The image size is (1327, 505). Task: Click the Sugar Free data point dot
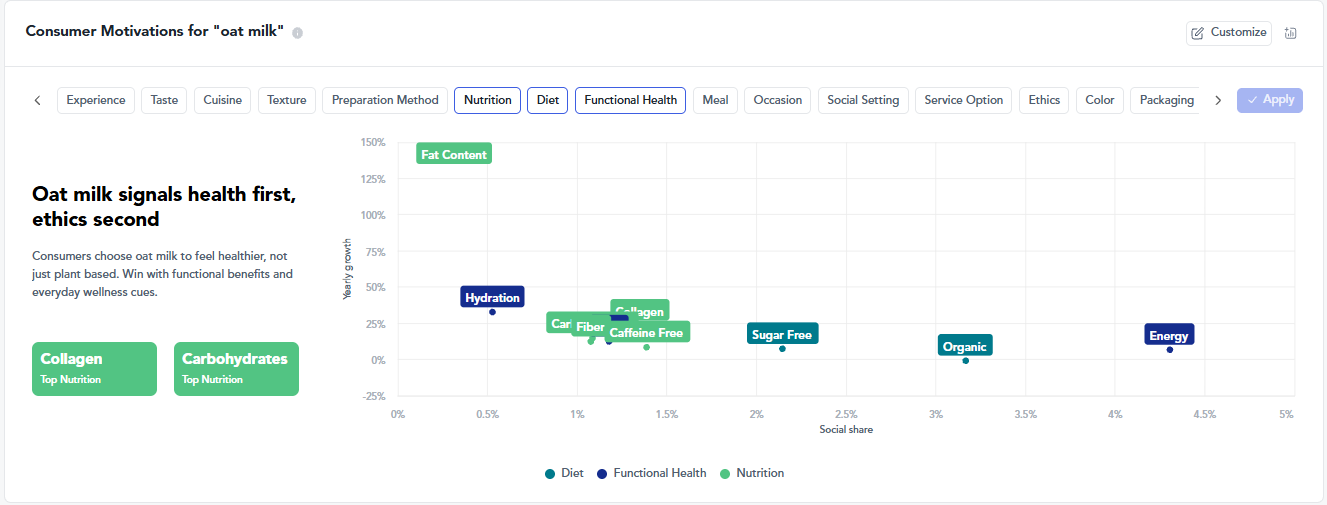[782, 348]
